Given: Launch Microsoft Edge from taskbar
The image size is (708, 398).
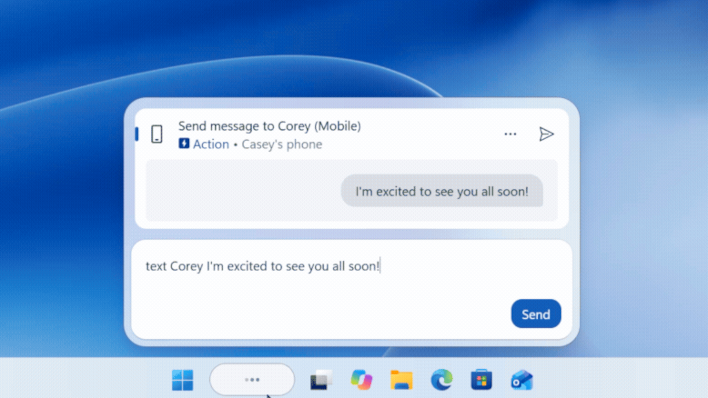Looking at the screenshot, I should click(442, 380).
